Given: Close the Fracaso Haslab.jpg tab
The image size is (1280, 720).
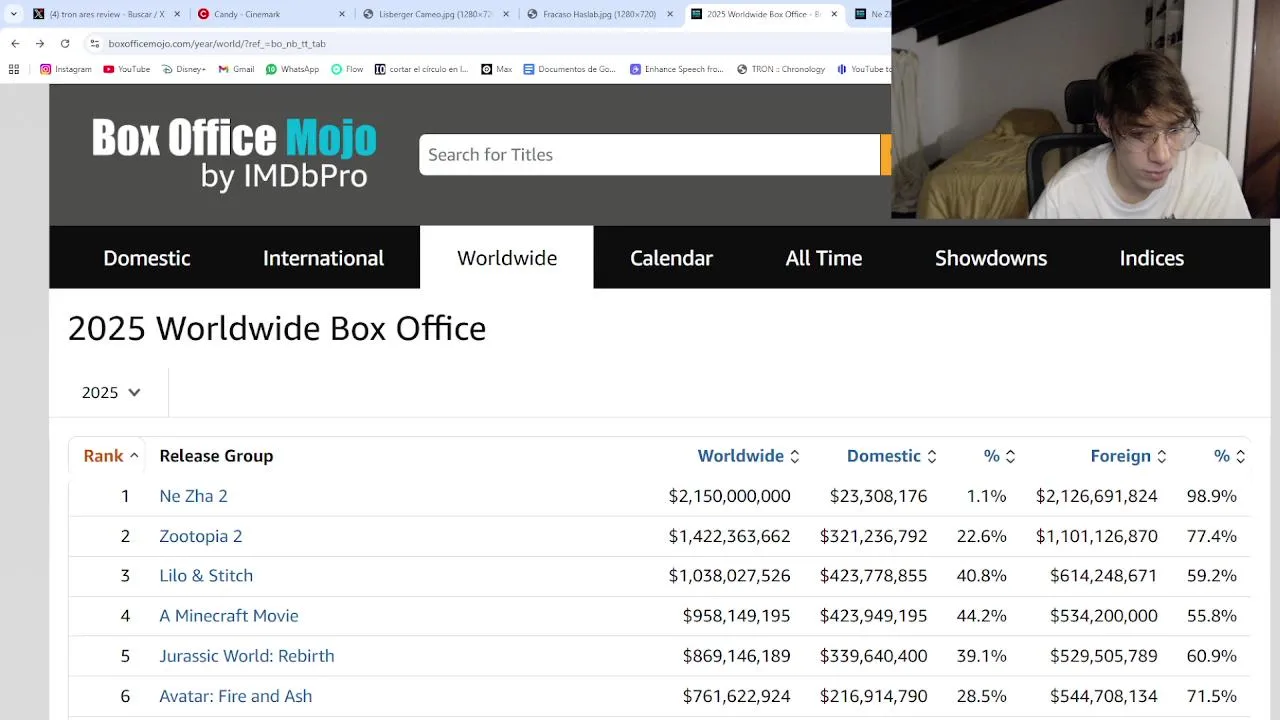Looking at the screenshot, I should [x=670, y=14].
